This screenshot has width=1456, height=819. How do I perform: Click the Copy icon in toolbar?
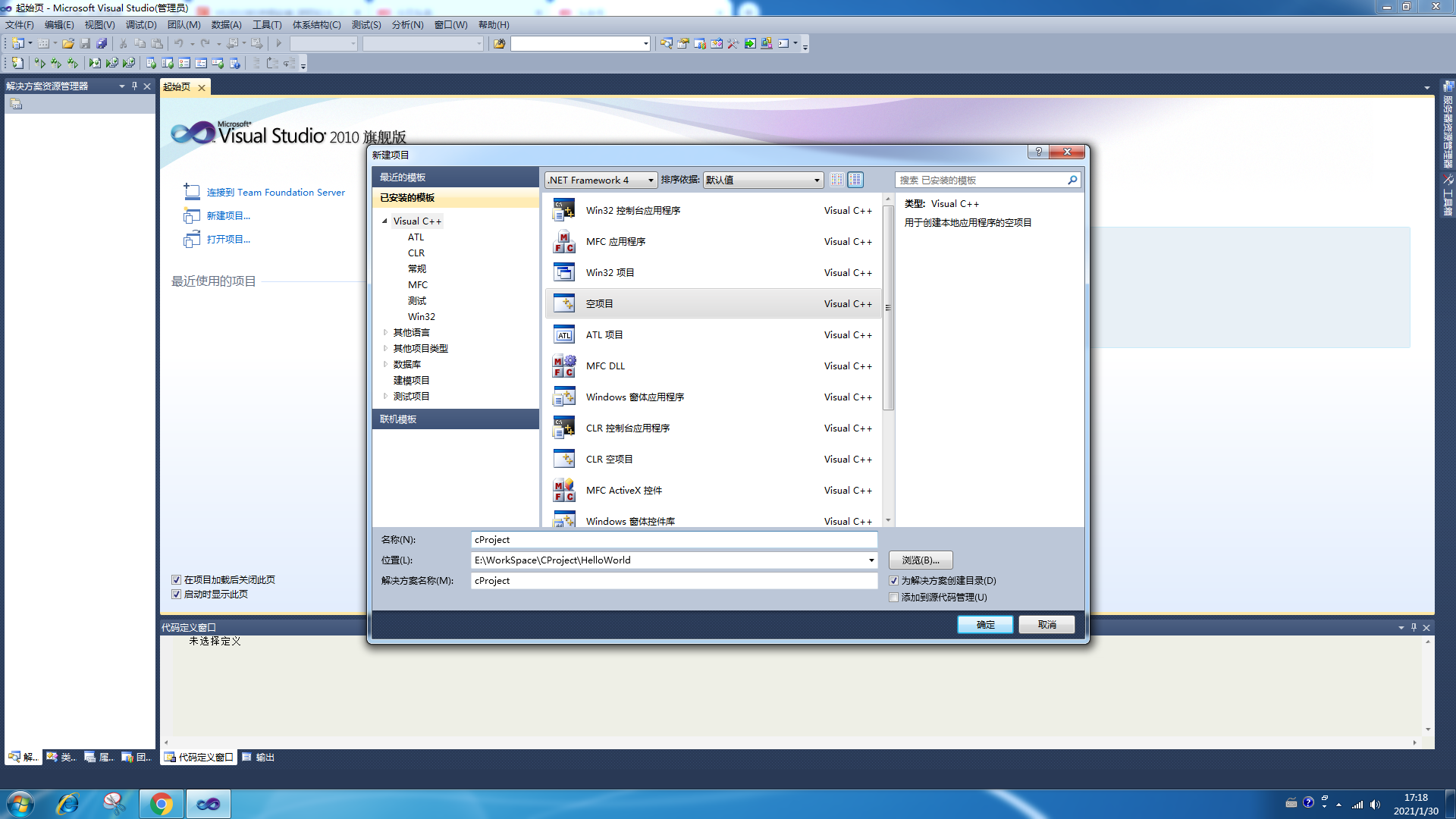(x=140, y=44)
